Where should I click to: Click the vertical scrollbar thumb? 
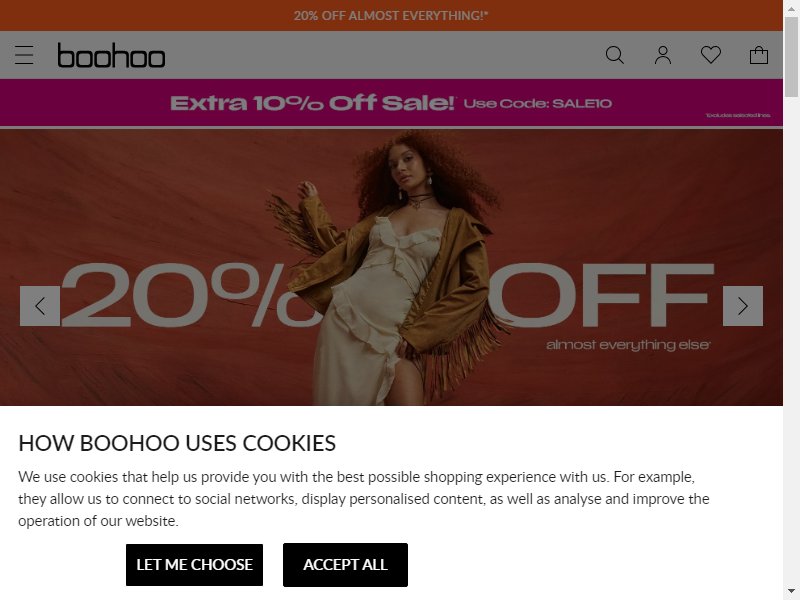(x=791, y=56)
